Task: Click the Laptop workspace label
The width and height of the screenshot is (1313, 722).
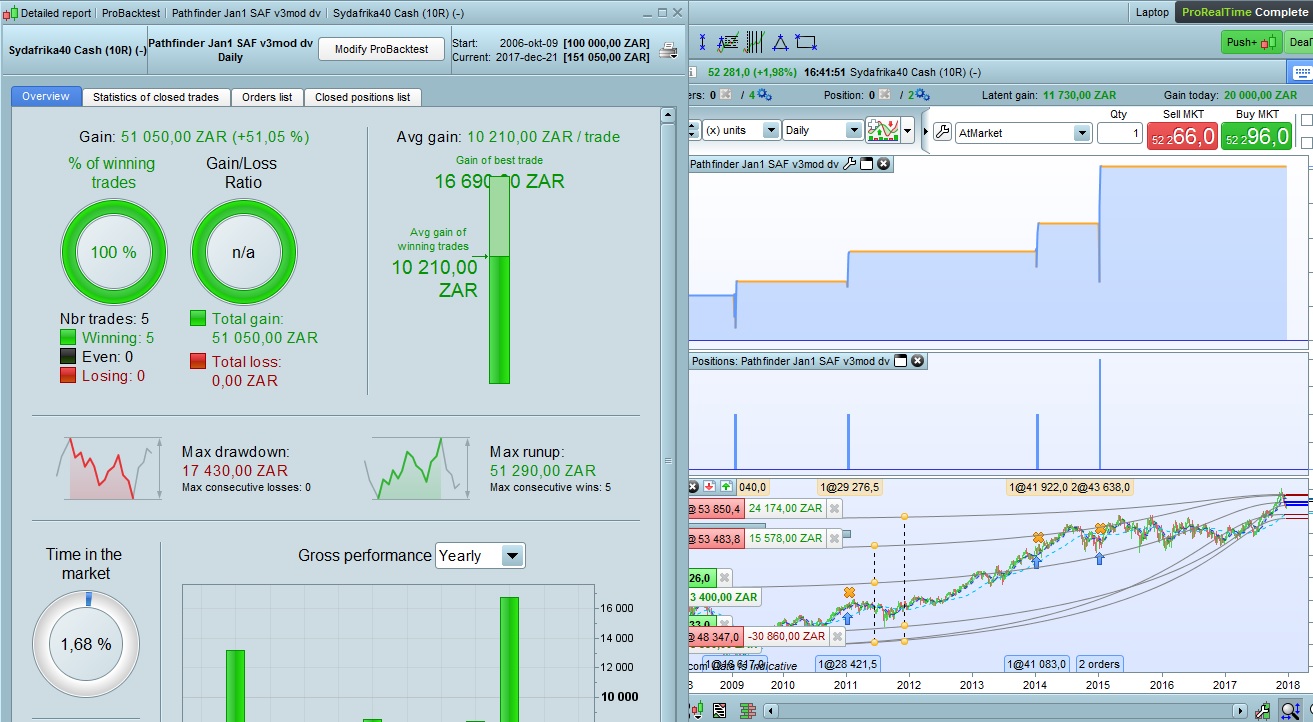Action: [x=1152, y=12]
